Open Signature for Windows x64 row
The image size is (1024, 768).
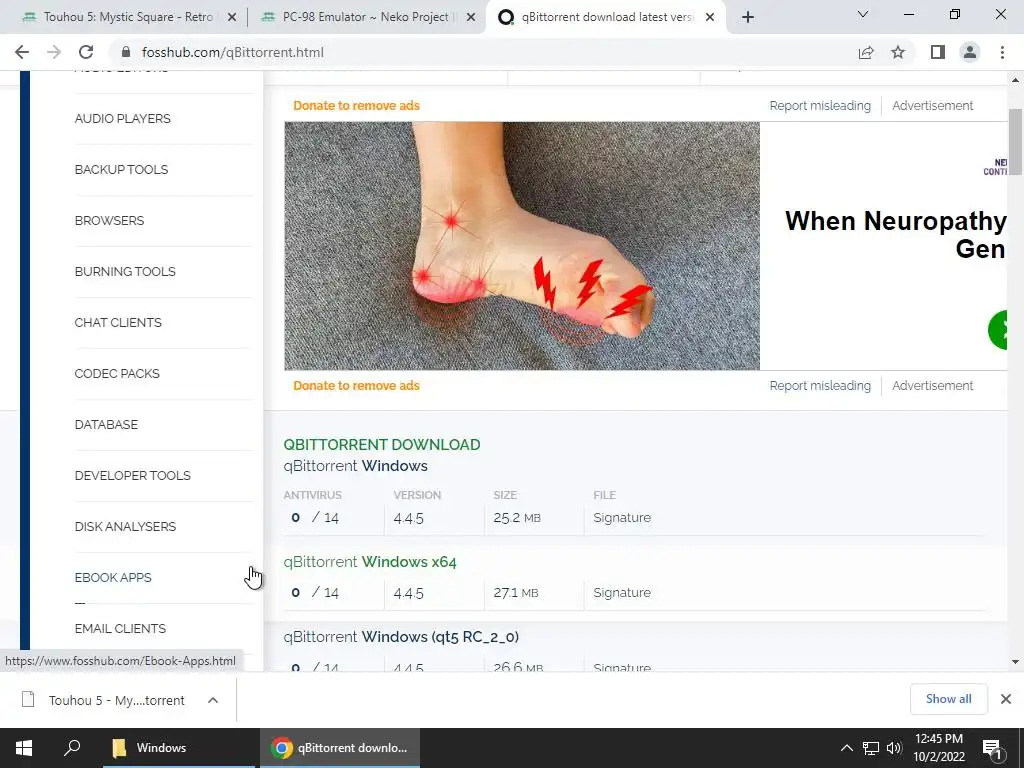click(622, 593)
